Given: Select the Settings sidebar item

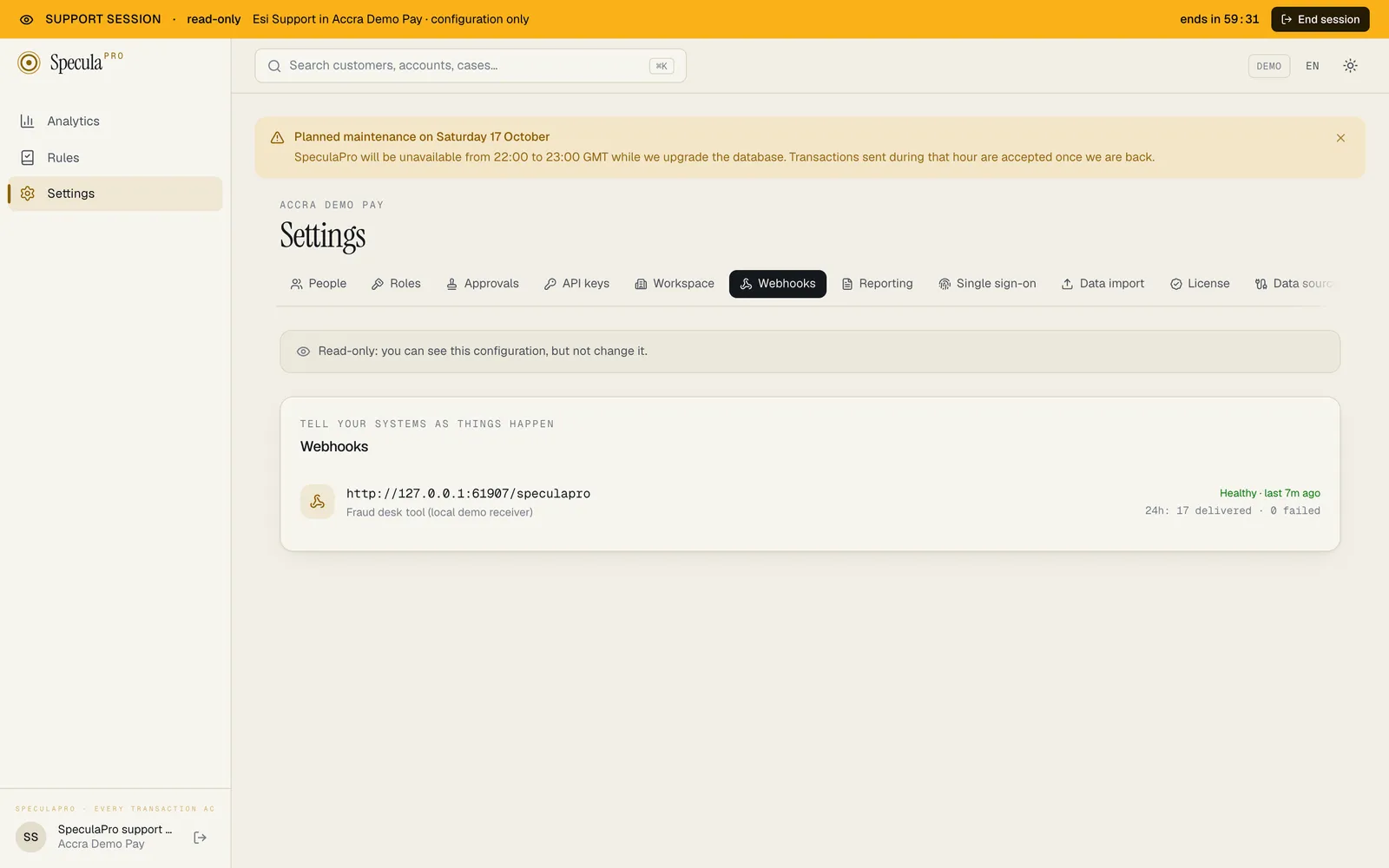Looking at the screenshot, I should click(x=115, y=194).
